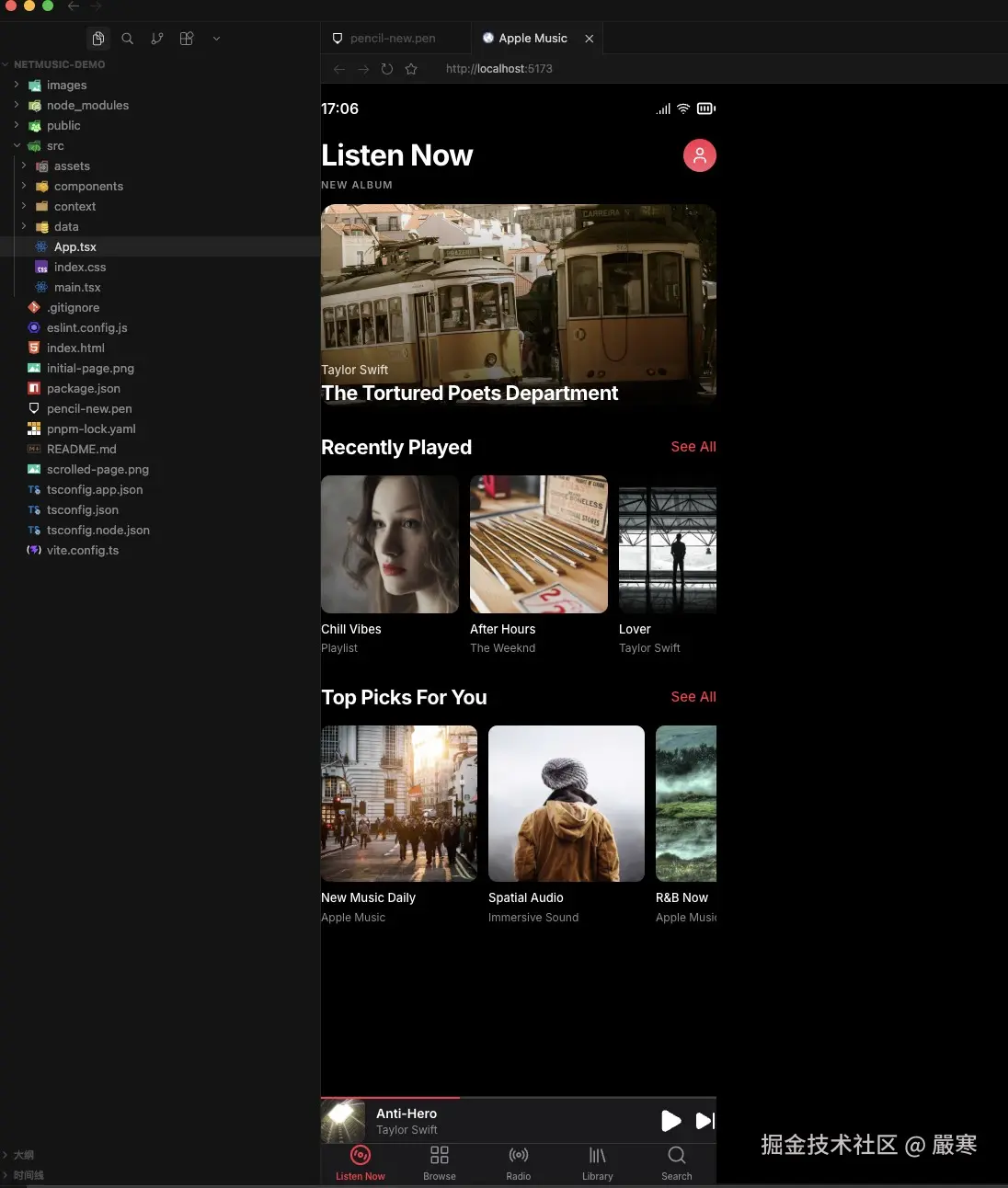1008x1188 pixels.
Task: Open the R&B Now cover
Action: coord(686,804)
